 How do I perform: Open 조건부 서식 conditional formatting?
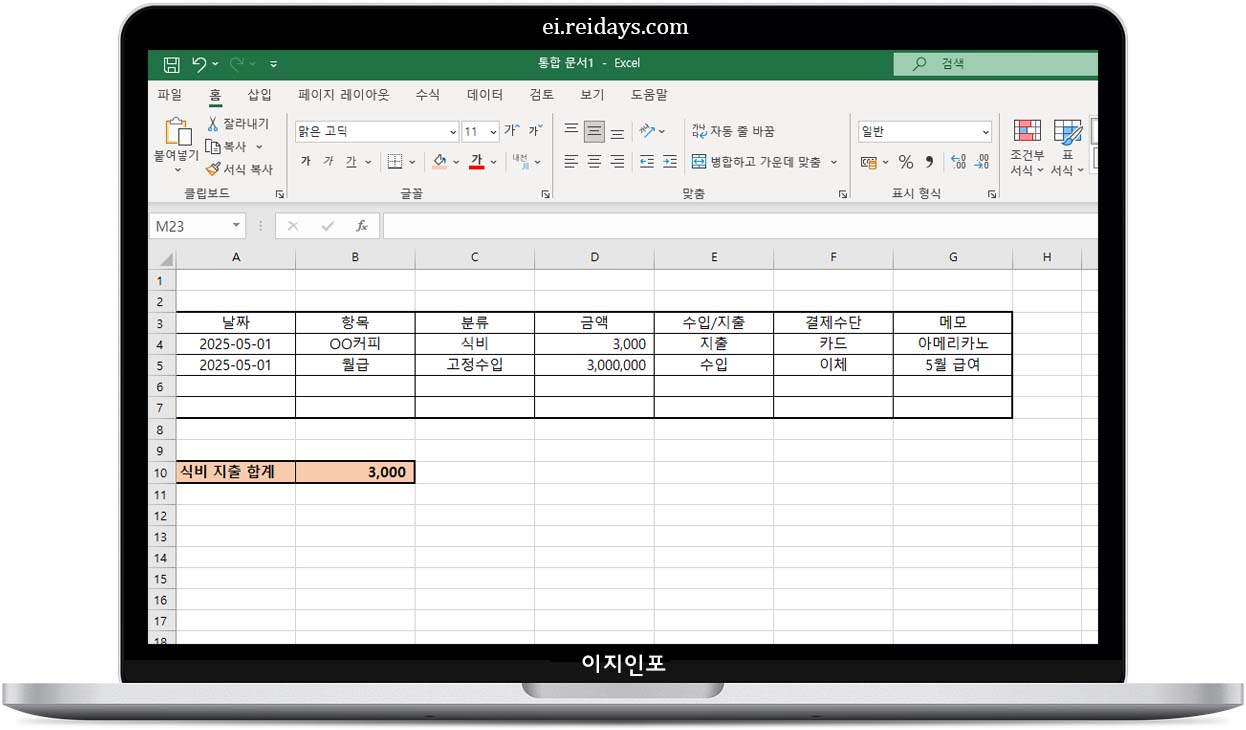(x=1026, y=145)
